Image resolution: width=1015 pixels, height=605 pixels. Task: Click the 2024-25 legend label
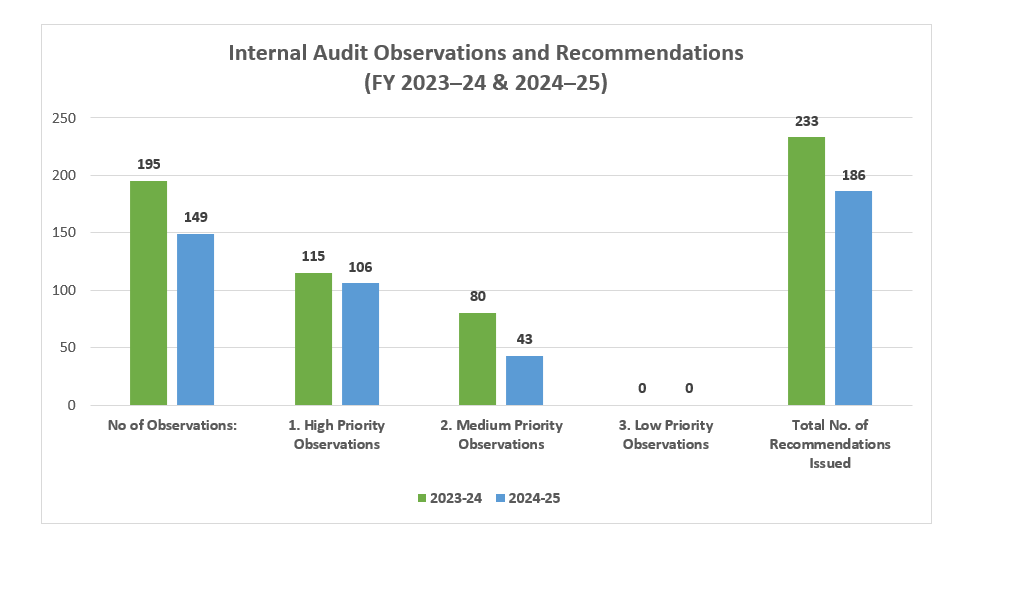(x=535, y=498)
